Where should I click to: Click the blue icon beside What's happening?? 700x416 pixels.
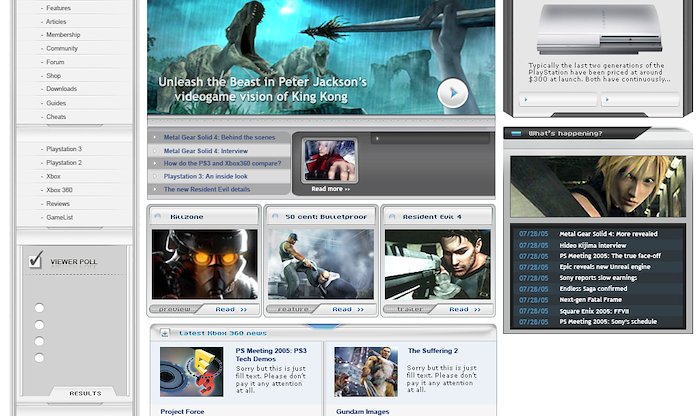[516, 133]
